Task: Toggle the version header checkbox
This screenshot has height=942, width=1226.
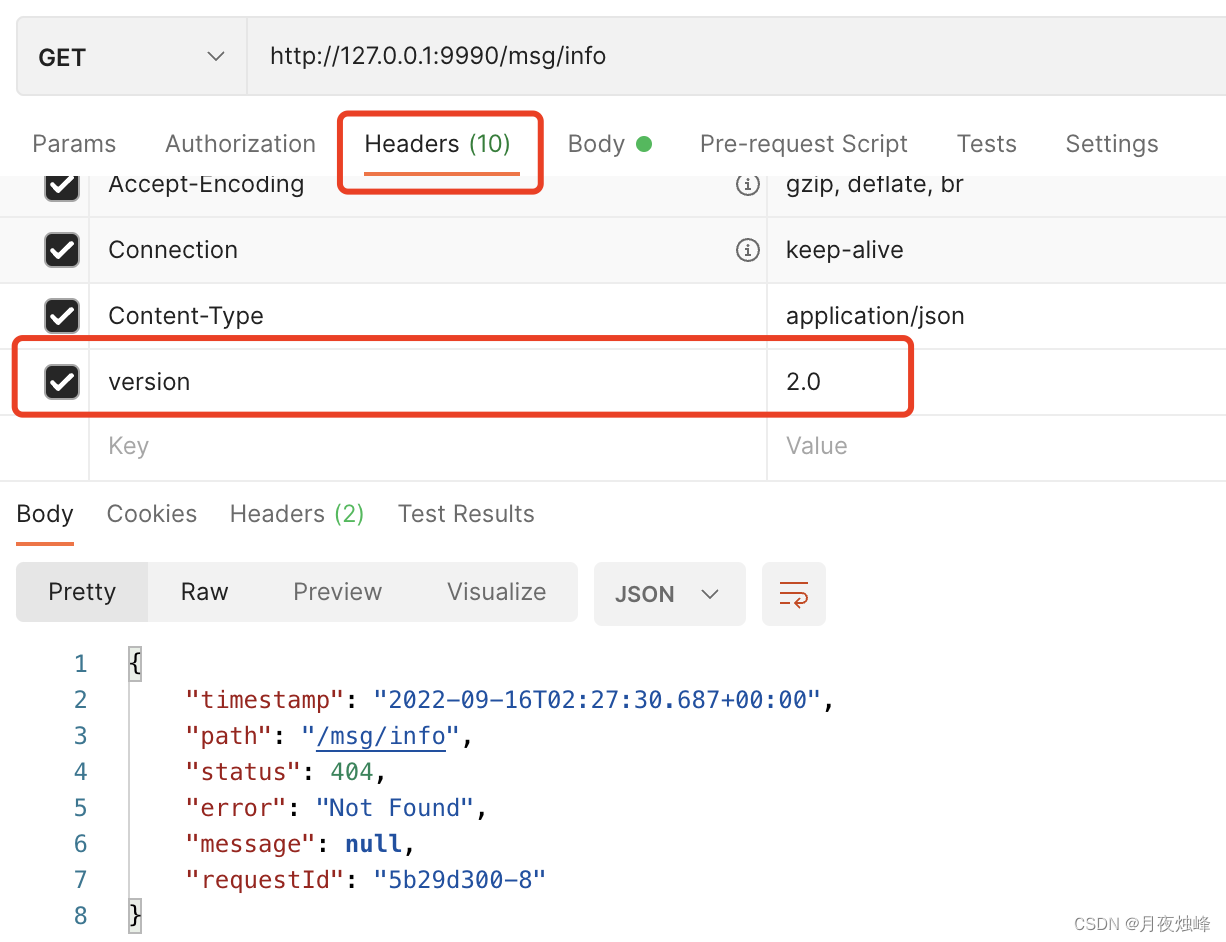Action: (62, 381)
